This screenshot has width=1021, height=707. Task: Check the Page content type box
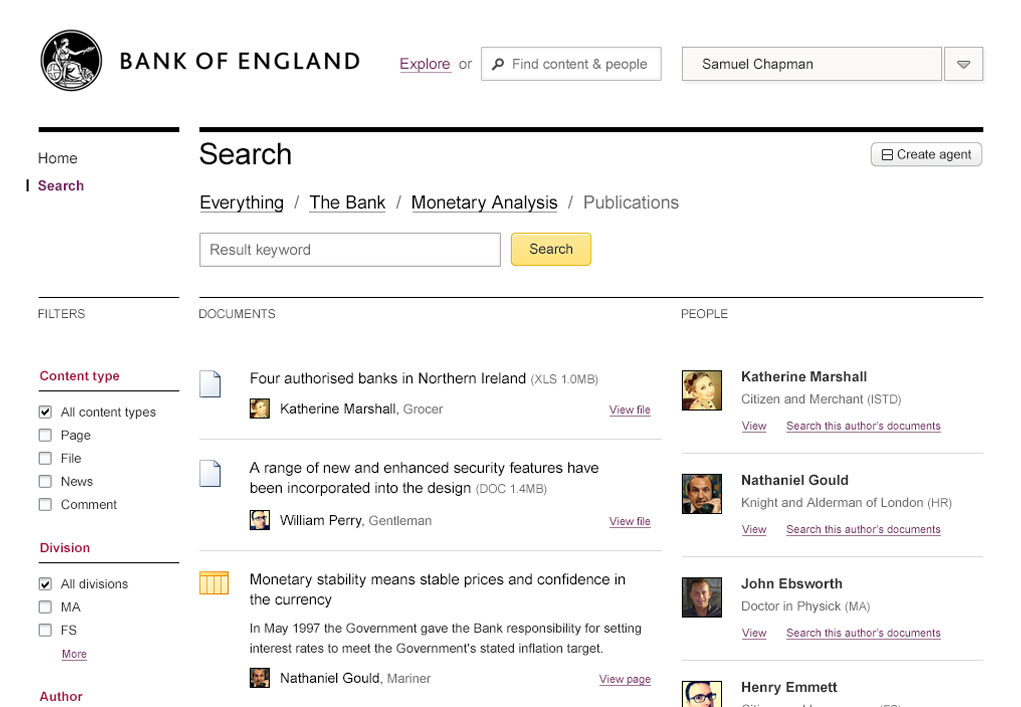45,435
